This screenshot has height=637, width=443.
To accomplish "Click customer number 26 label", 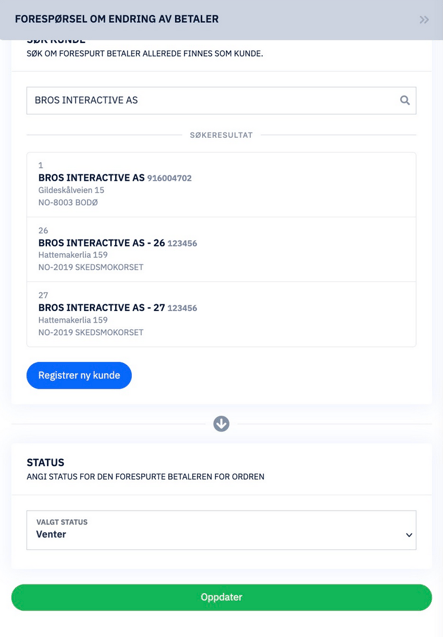I will [x=43, y=230].
